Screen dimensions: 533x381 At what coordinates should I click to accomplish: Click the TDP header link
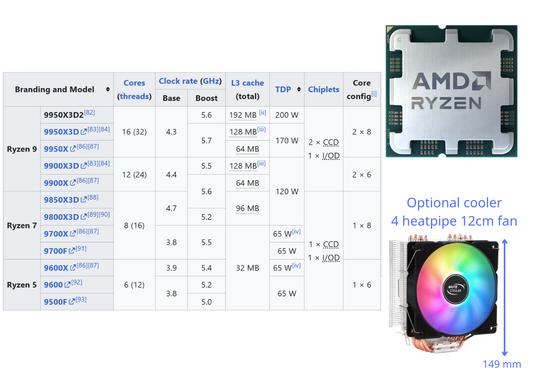283,89
